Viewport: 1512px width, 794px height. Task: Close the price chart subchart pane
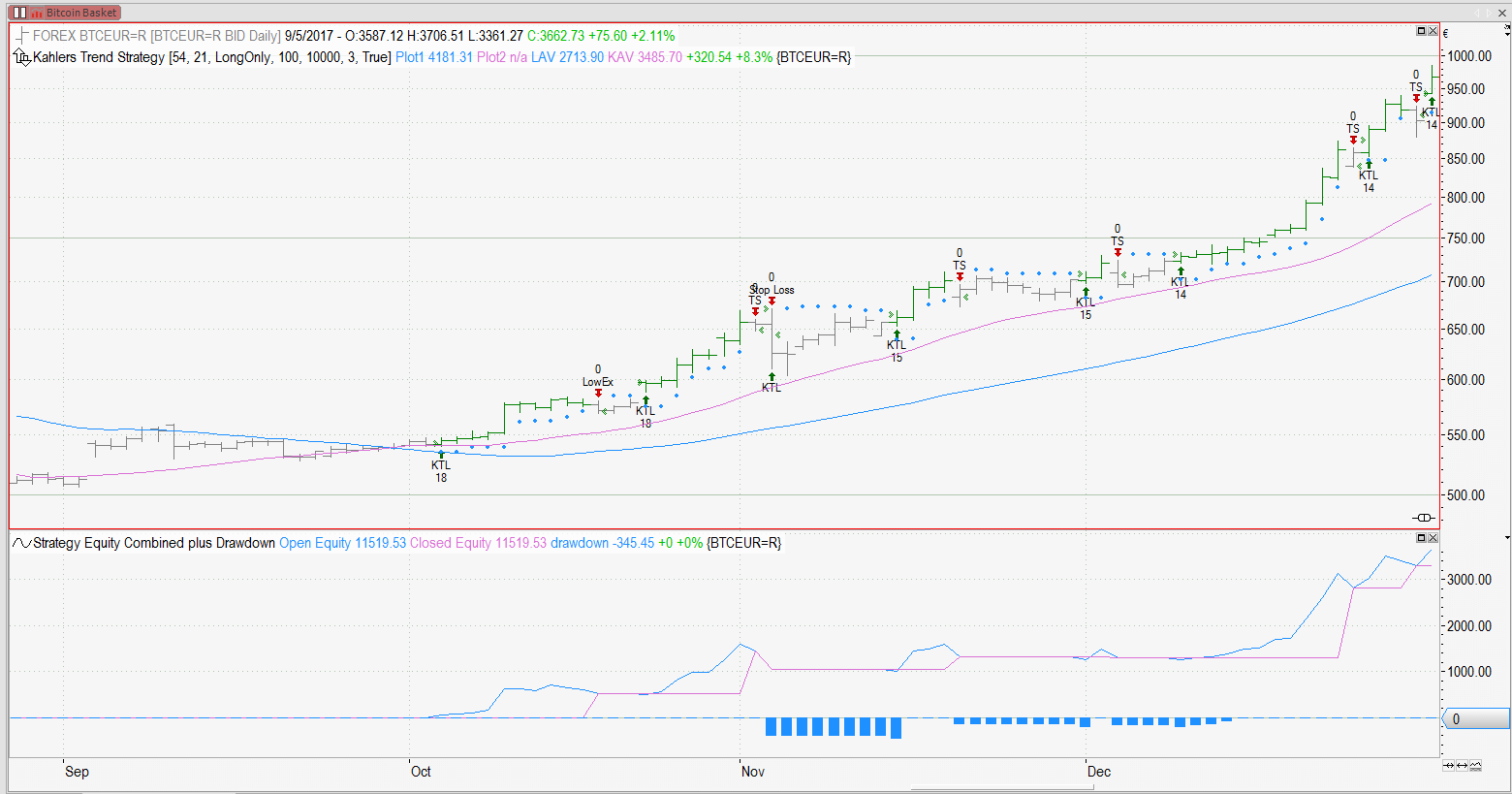1433,31
